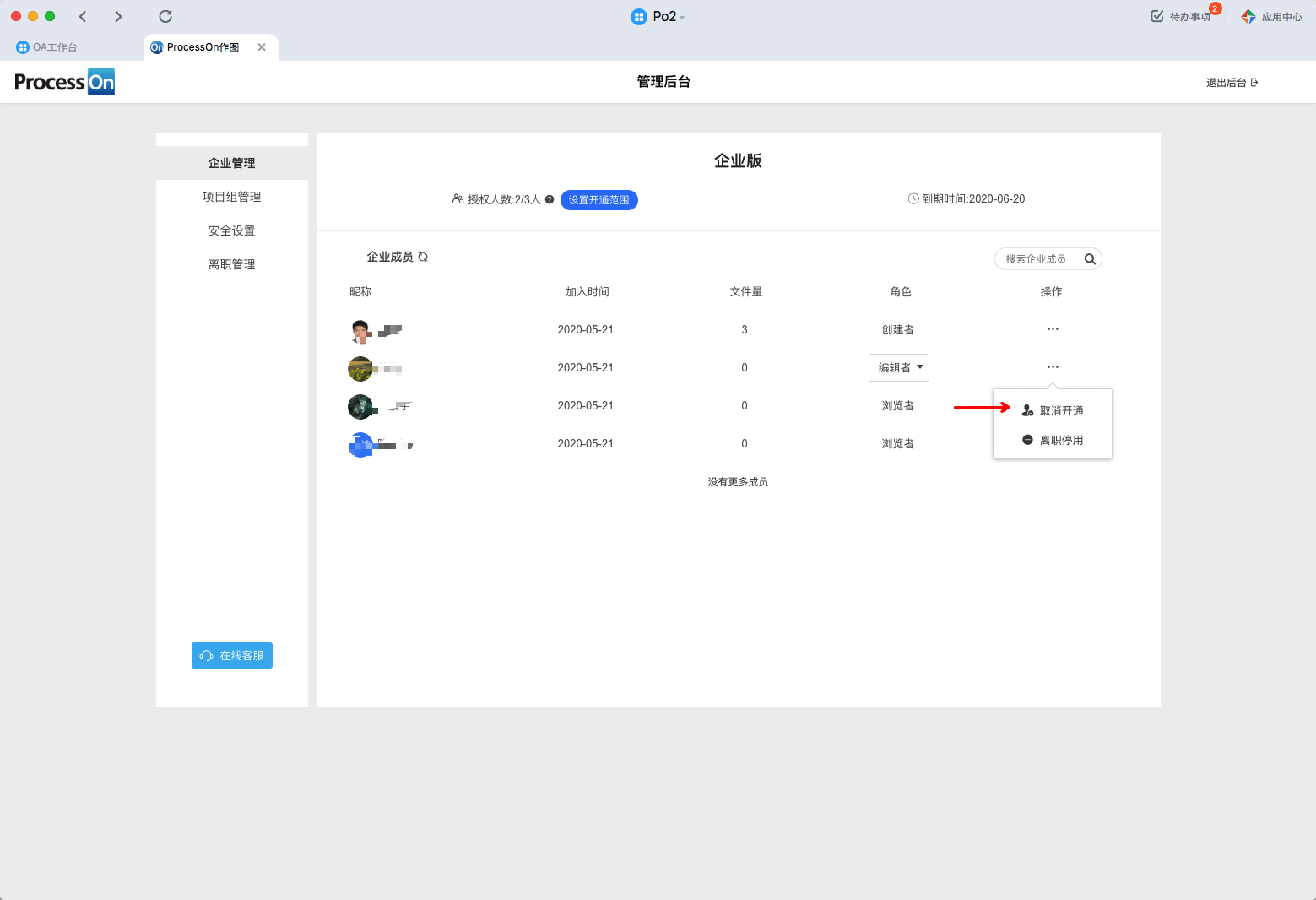This screenshot has width=1316, height=900.
Task: Open 待办事项 to-do list
Action: [1182, 16]
